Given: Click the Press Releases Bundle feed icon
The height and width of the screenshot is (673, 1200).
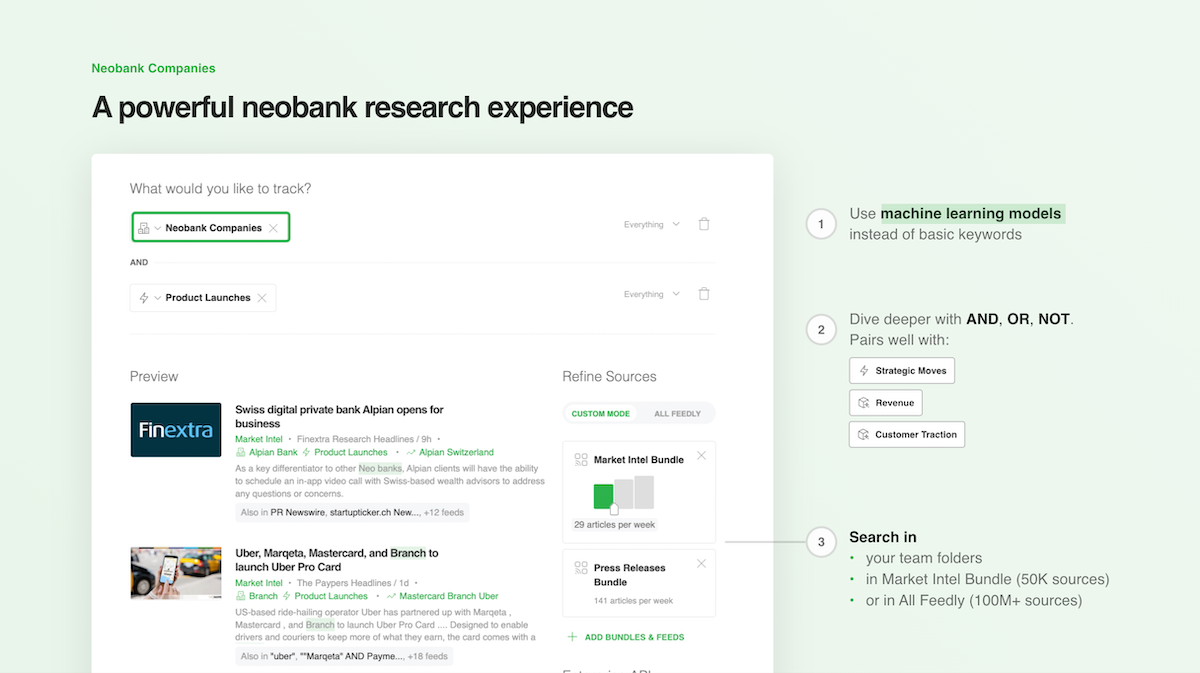Looking at the screenshot, I should [581, 568].
